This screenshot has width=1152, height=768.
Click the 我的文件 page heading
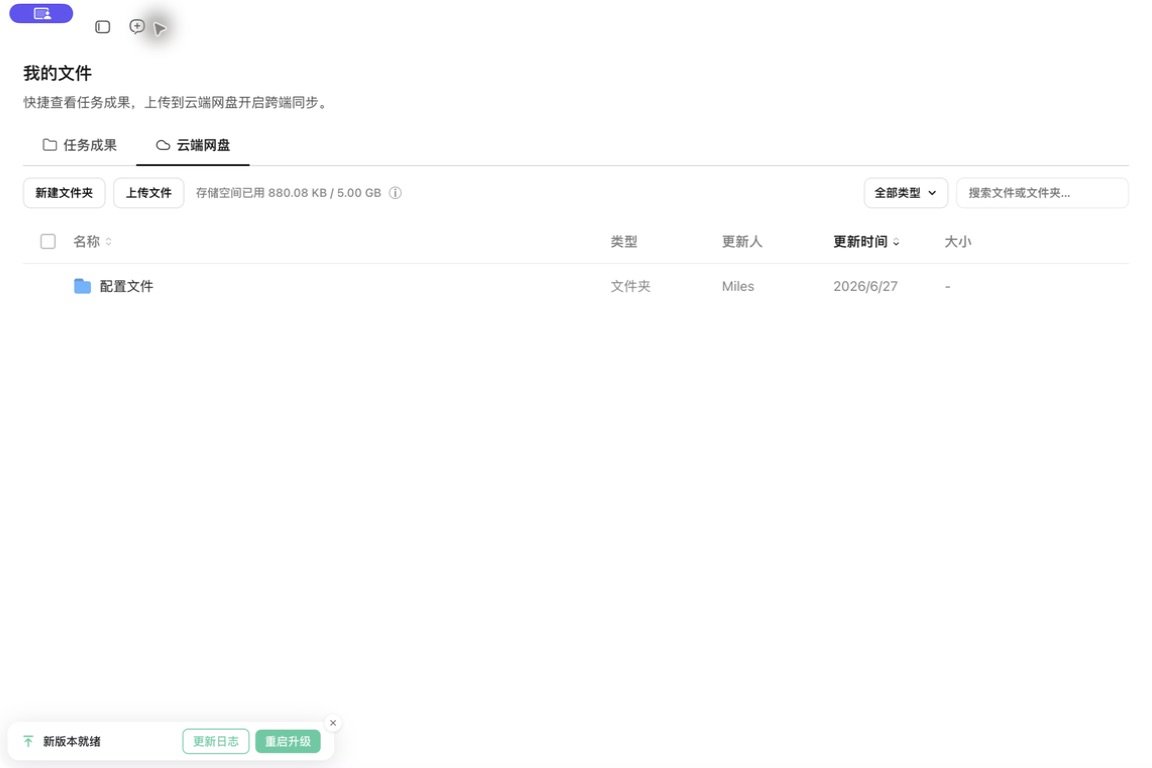pos(57,73)
